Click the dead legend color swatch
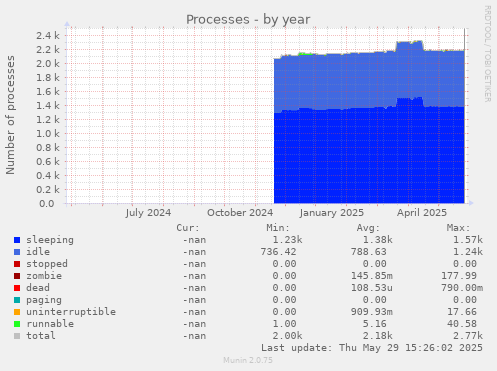Viewport: 497px width, 371px height. (x=17, y=288)
